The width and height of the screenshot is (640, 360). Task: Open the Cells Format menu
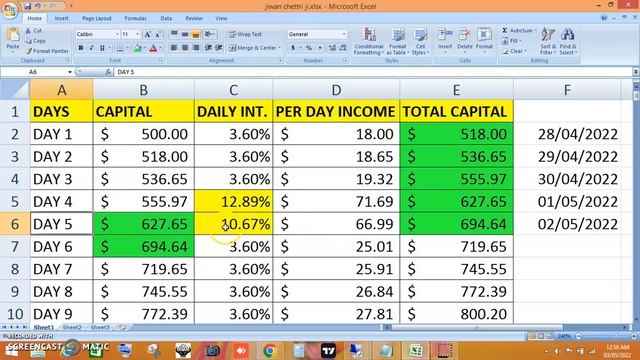click(x=484, y=41)
